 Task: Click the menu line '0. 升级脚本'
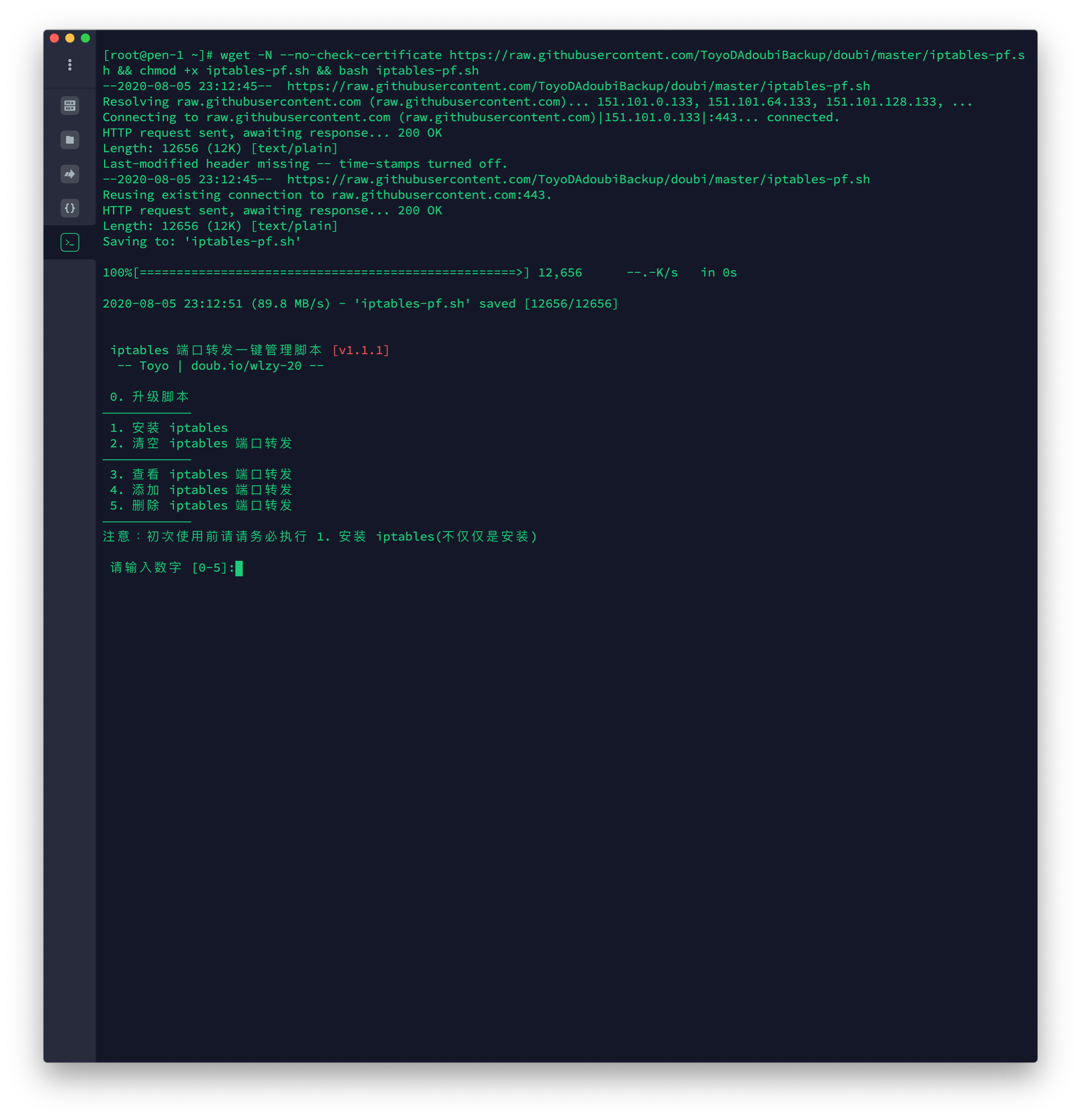point(149,397)
